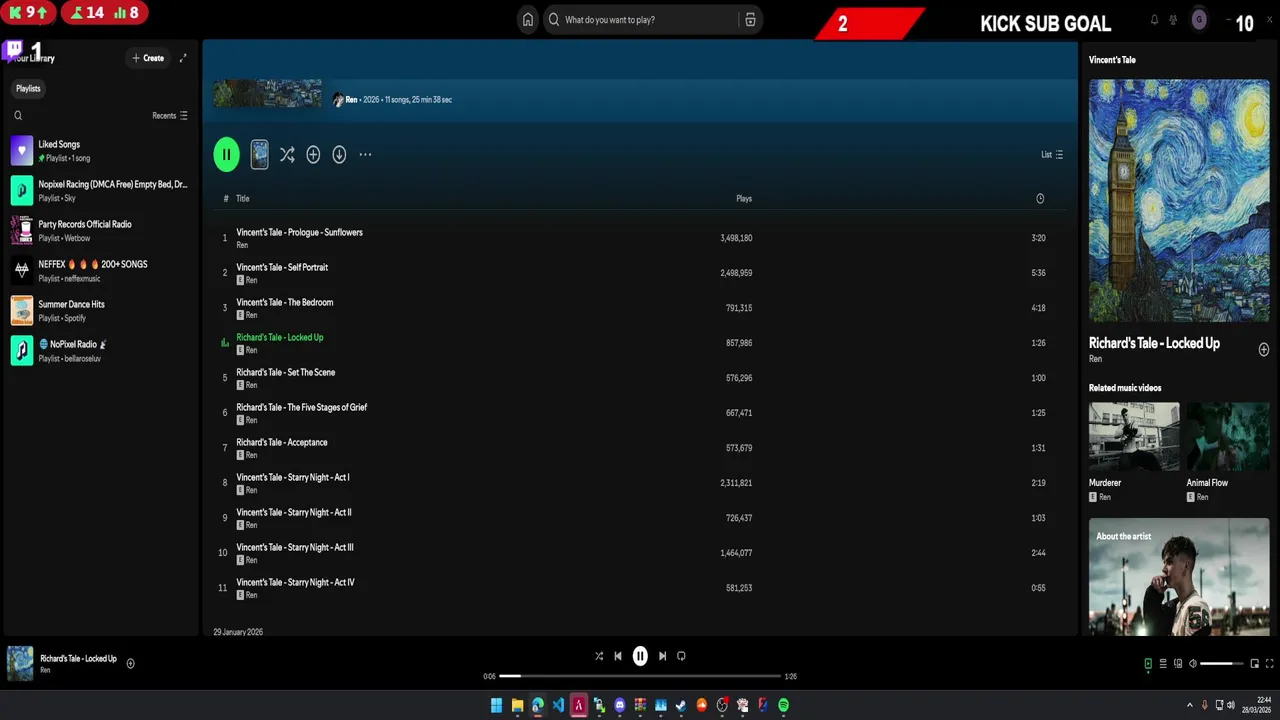Change the List view option dropdown
Viewport: 1280px width, 720px height.
pyautogui.click(x=1052, y=155)
